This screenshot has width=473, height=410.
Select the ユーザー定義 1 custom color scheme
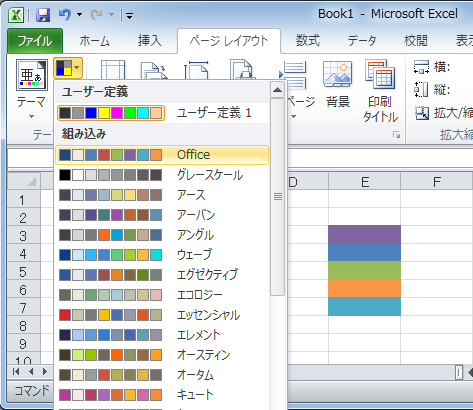[162, 113]
